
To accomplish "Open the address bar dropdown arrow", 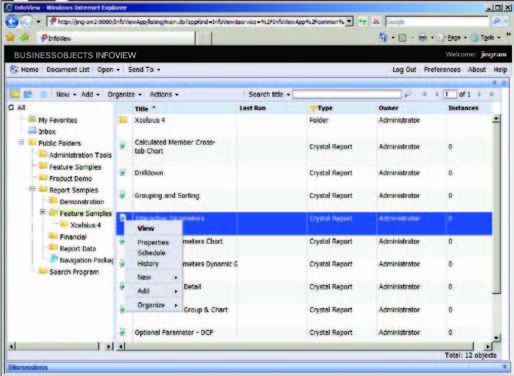I will 349,22.
